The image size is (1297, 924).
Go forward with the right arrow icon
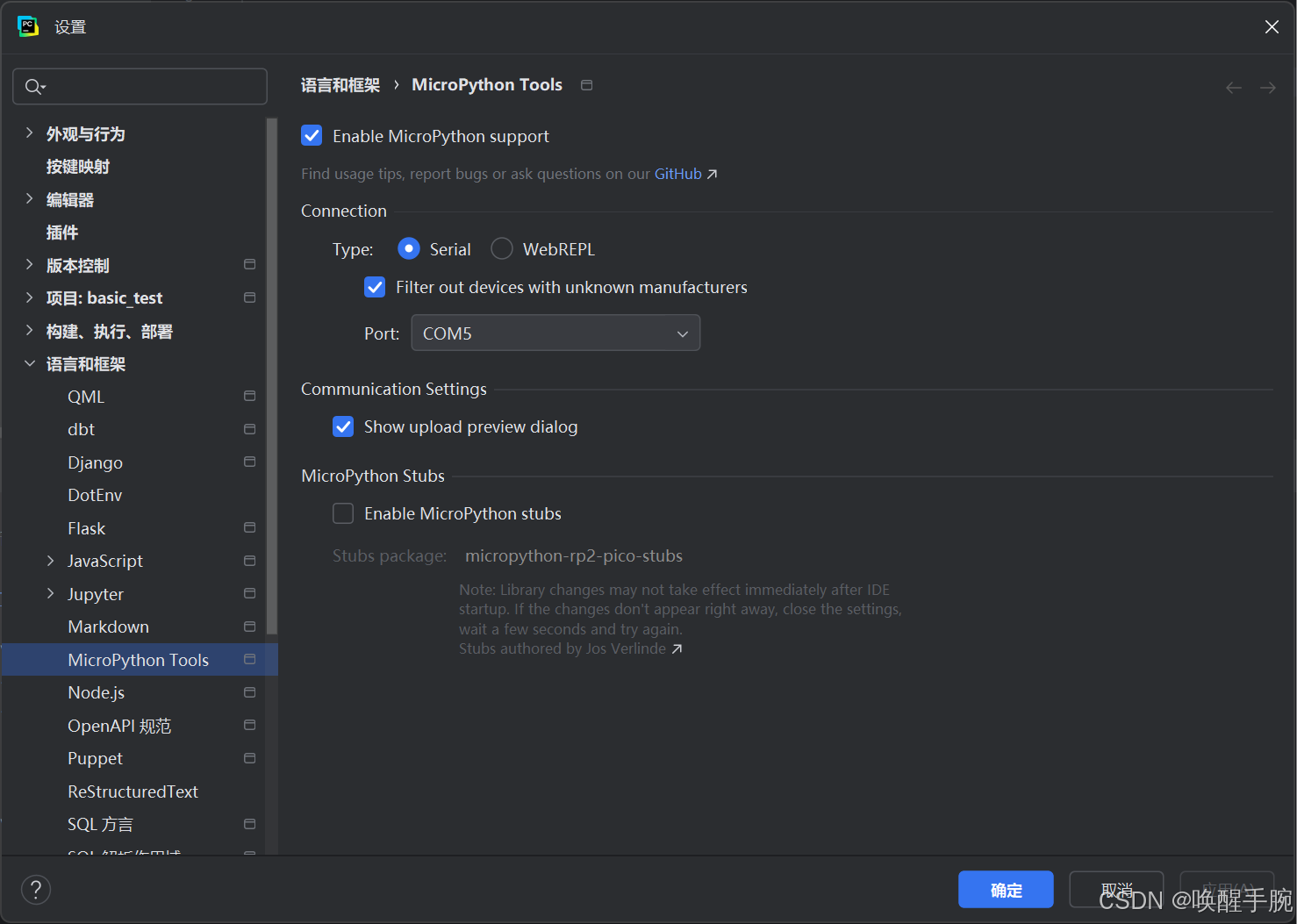pos(1268,88)
